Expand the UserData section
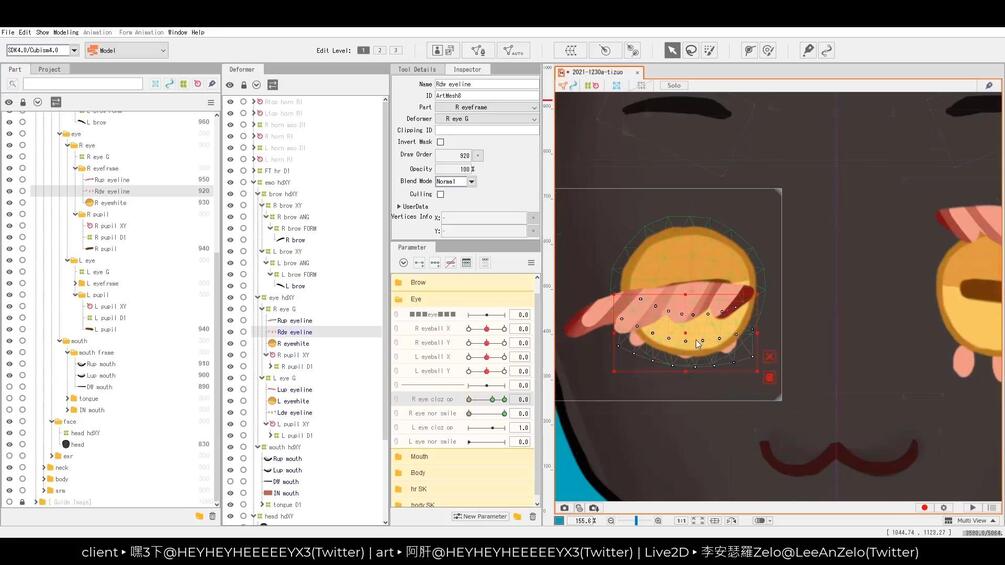Viewport: 1005px width, 565px height. 399,206
